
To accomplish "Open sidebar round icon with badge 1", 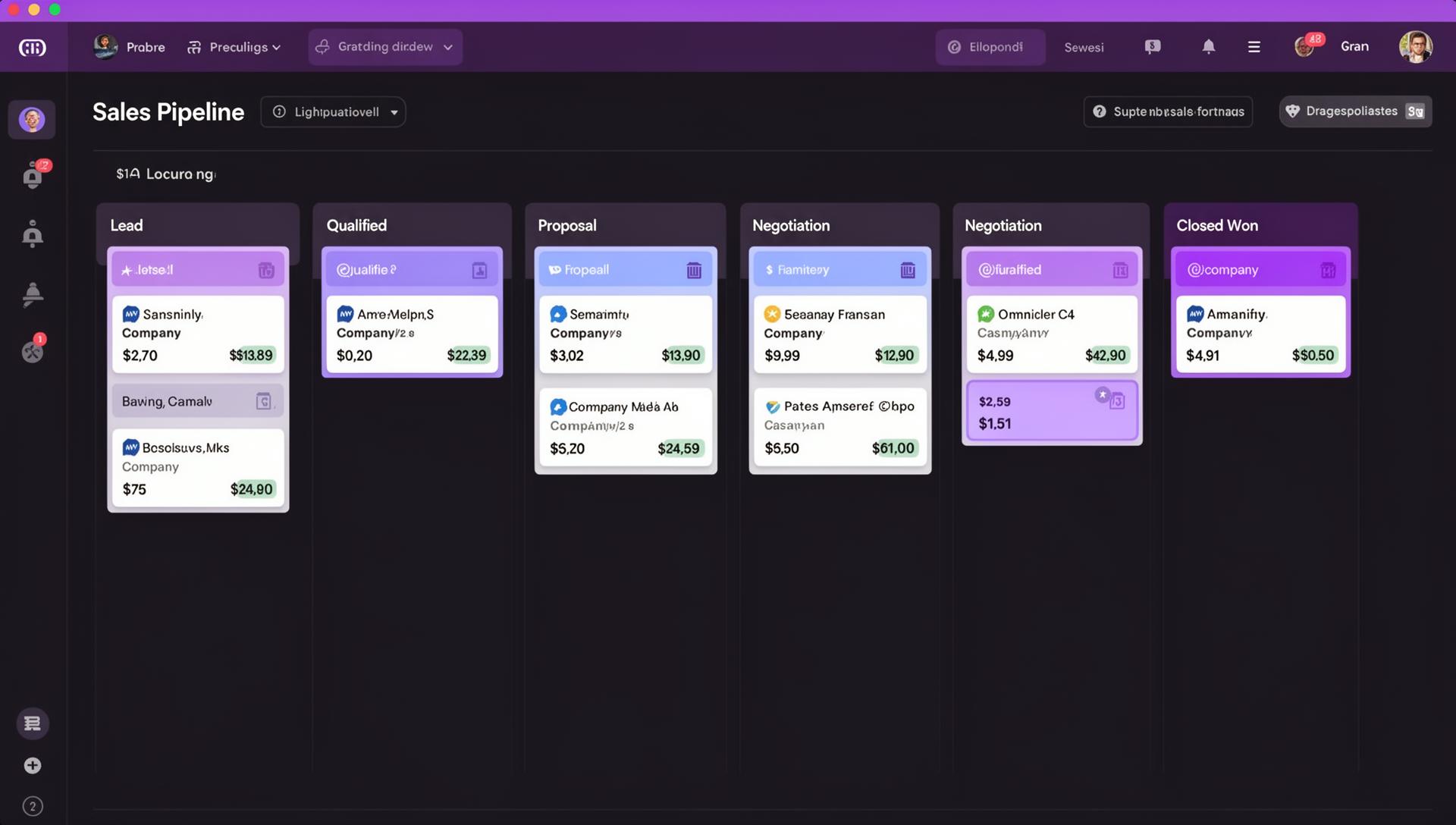I will click(33, 350).
